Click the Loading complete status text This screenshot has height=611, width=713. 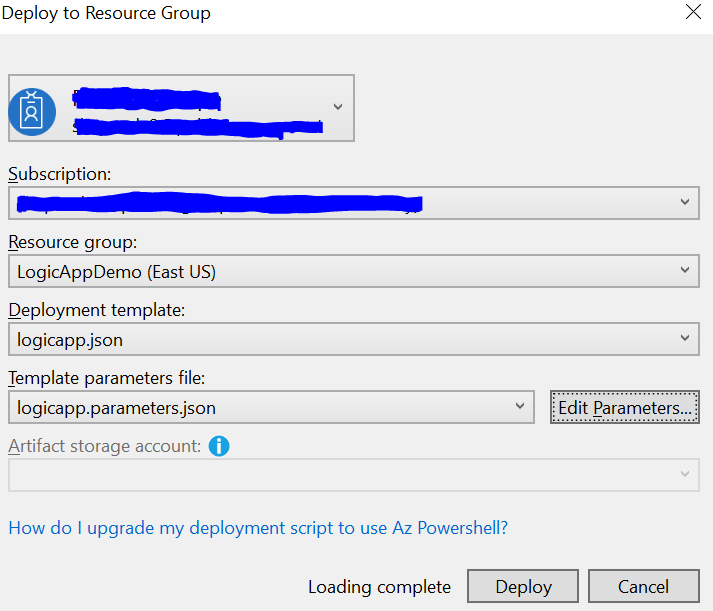(x=379, y=586)
